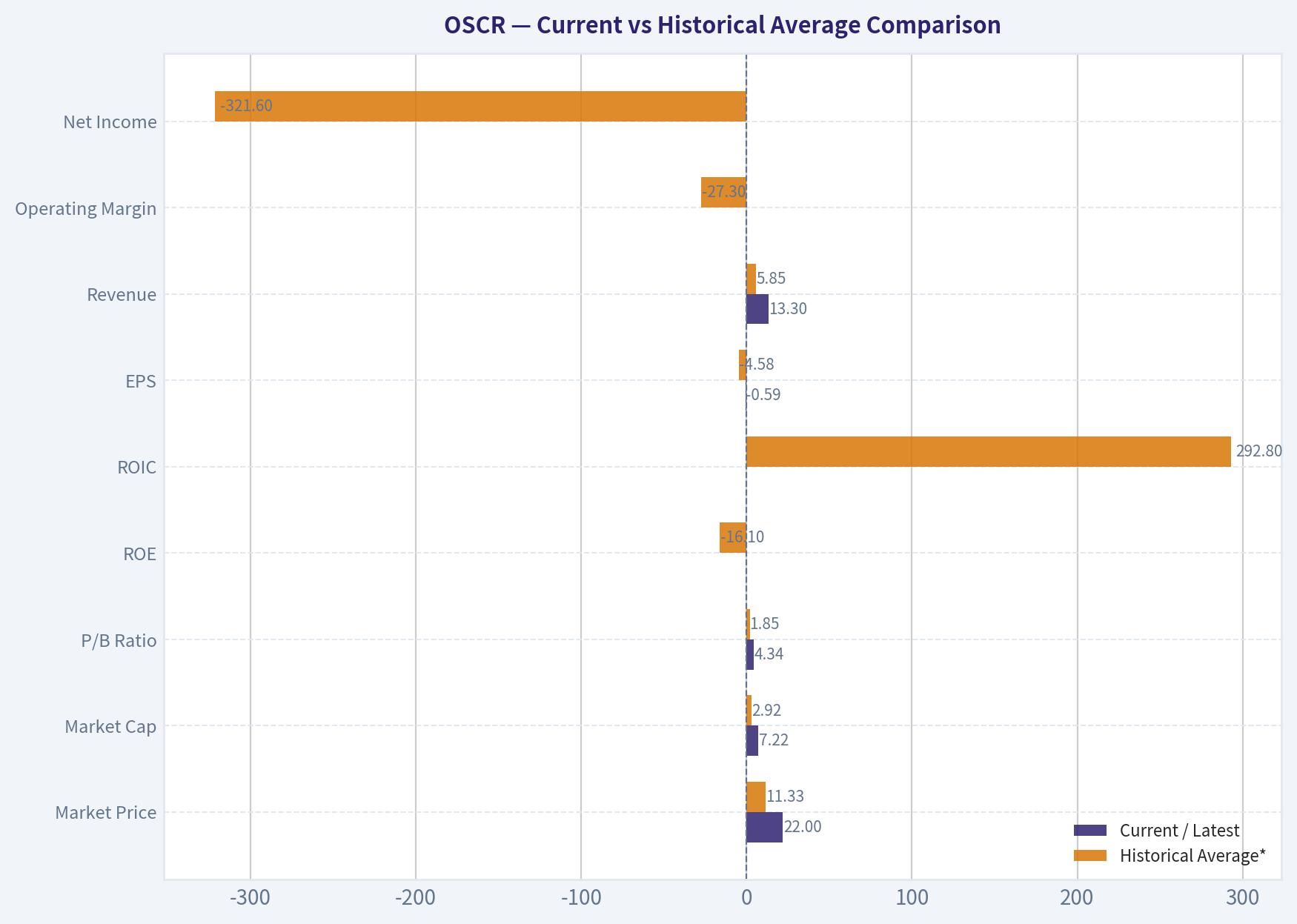Click the Operating Margin orange bar
1297x924 pixels.
coord(723,192)
